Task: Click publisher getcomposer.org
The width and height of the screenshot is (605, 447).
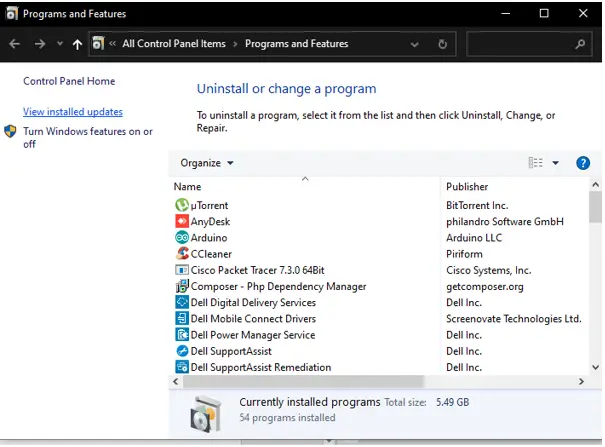Action: pyautogui.click(x=485, y=287)
